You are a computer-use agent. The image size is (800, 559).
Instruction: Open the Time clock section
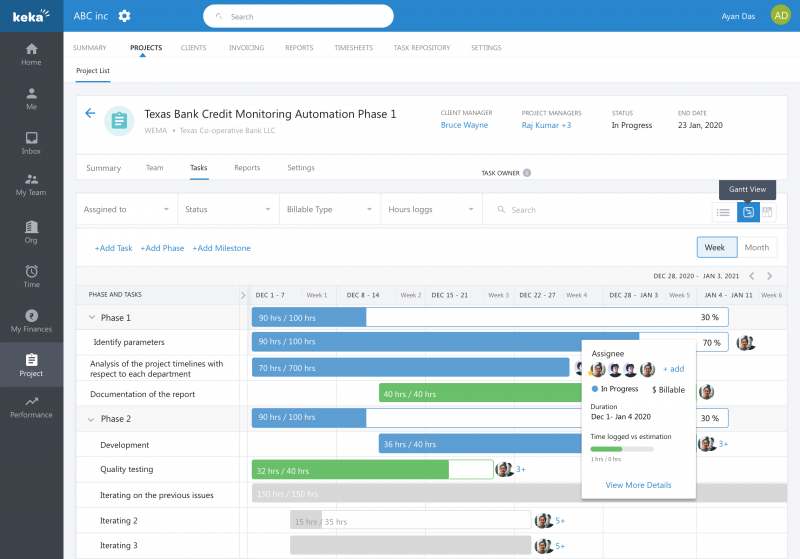pos(31,276)
